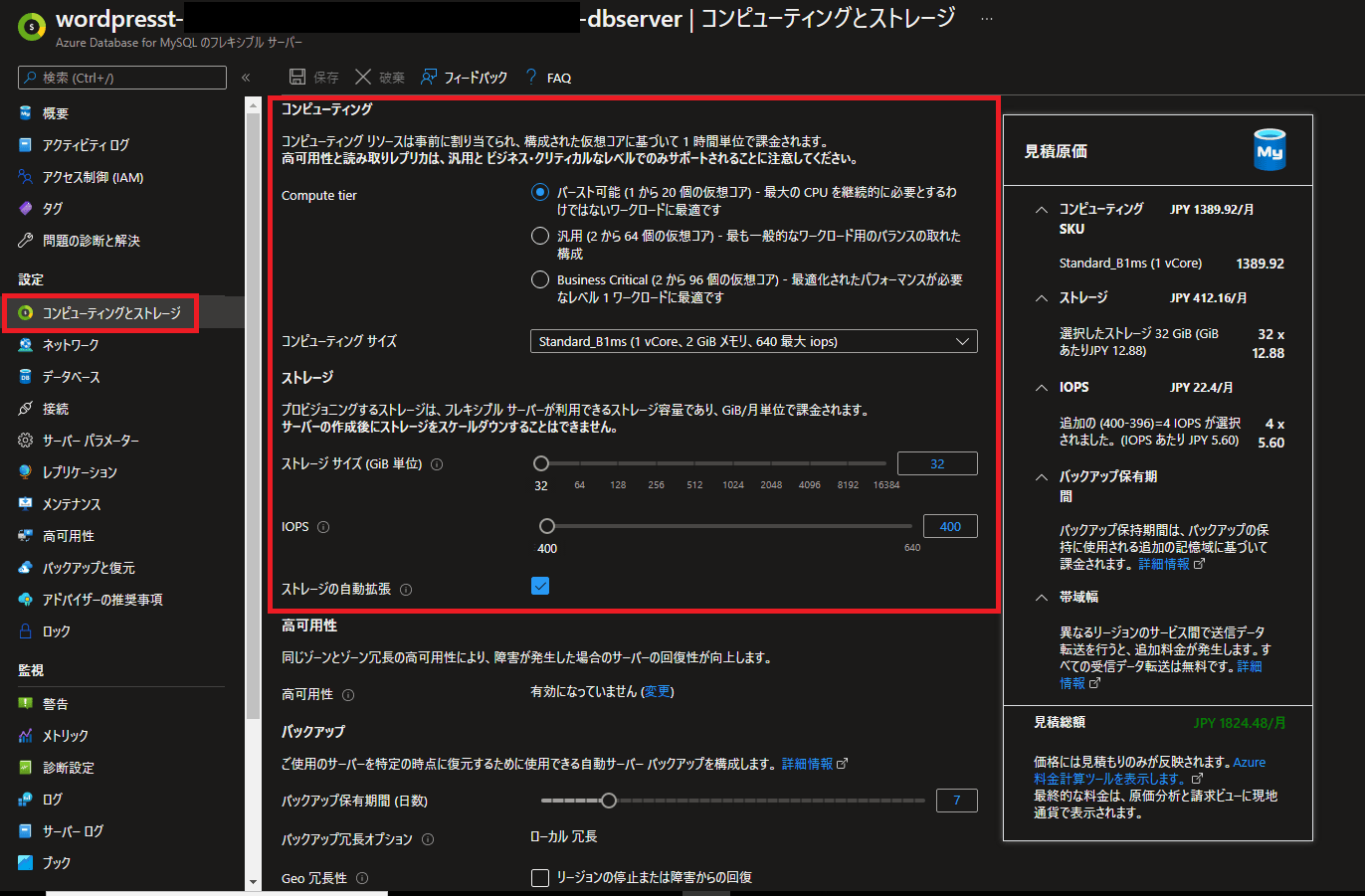The height and width of the screenshot is (896, 1365).
Task: Open the 警告 alerts icon
Action: click(x=26, y=704)
